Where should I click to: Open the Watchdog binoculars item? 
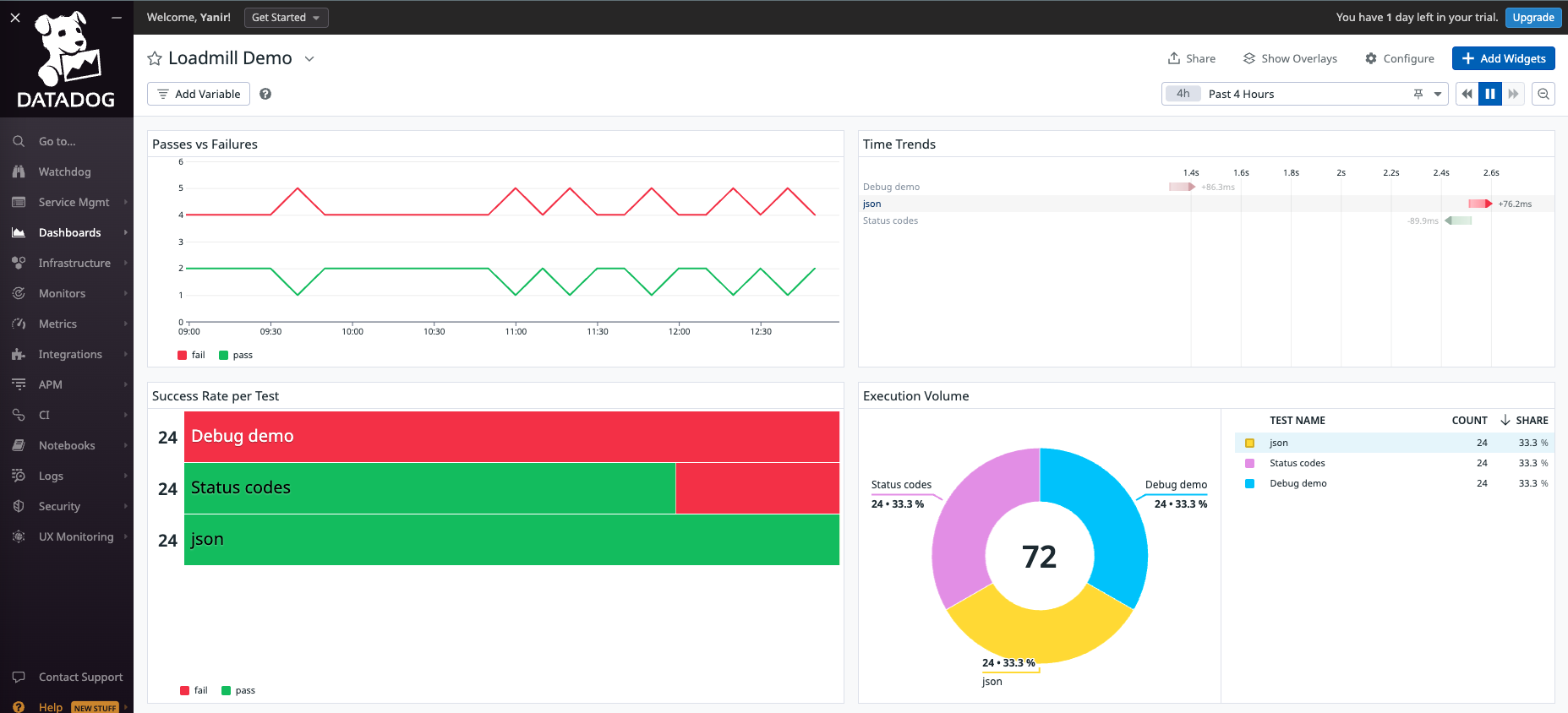pyautogui.click(x=64, y=171)
